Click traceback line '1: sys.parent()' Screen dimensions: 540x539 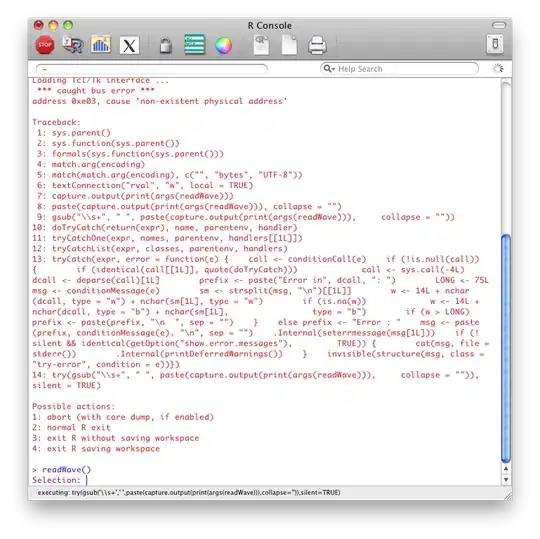click(x=74, y=133)
